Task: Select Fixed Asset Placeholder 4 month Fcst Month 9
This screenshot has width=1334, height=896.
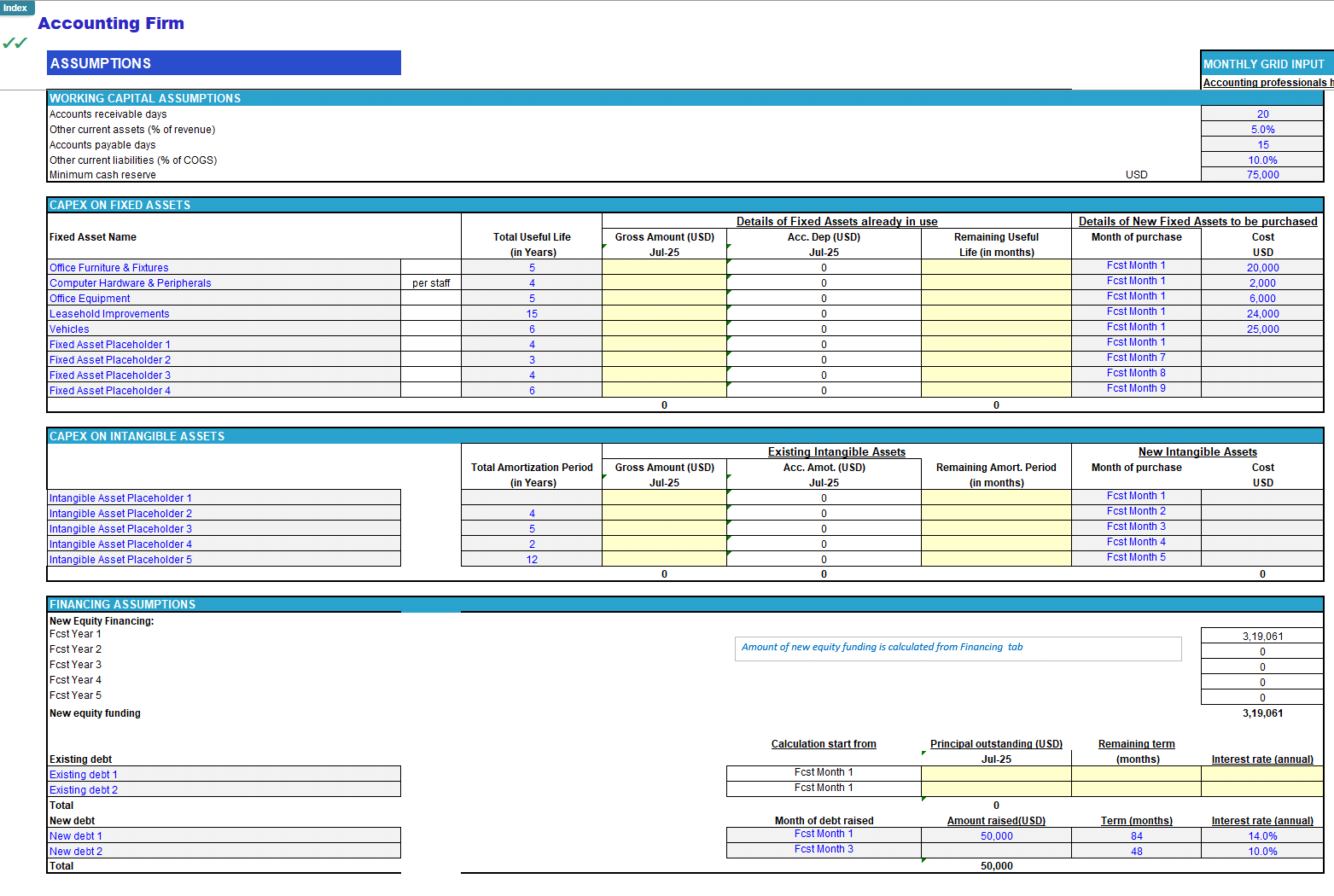Action: (1136, 388)
